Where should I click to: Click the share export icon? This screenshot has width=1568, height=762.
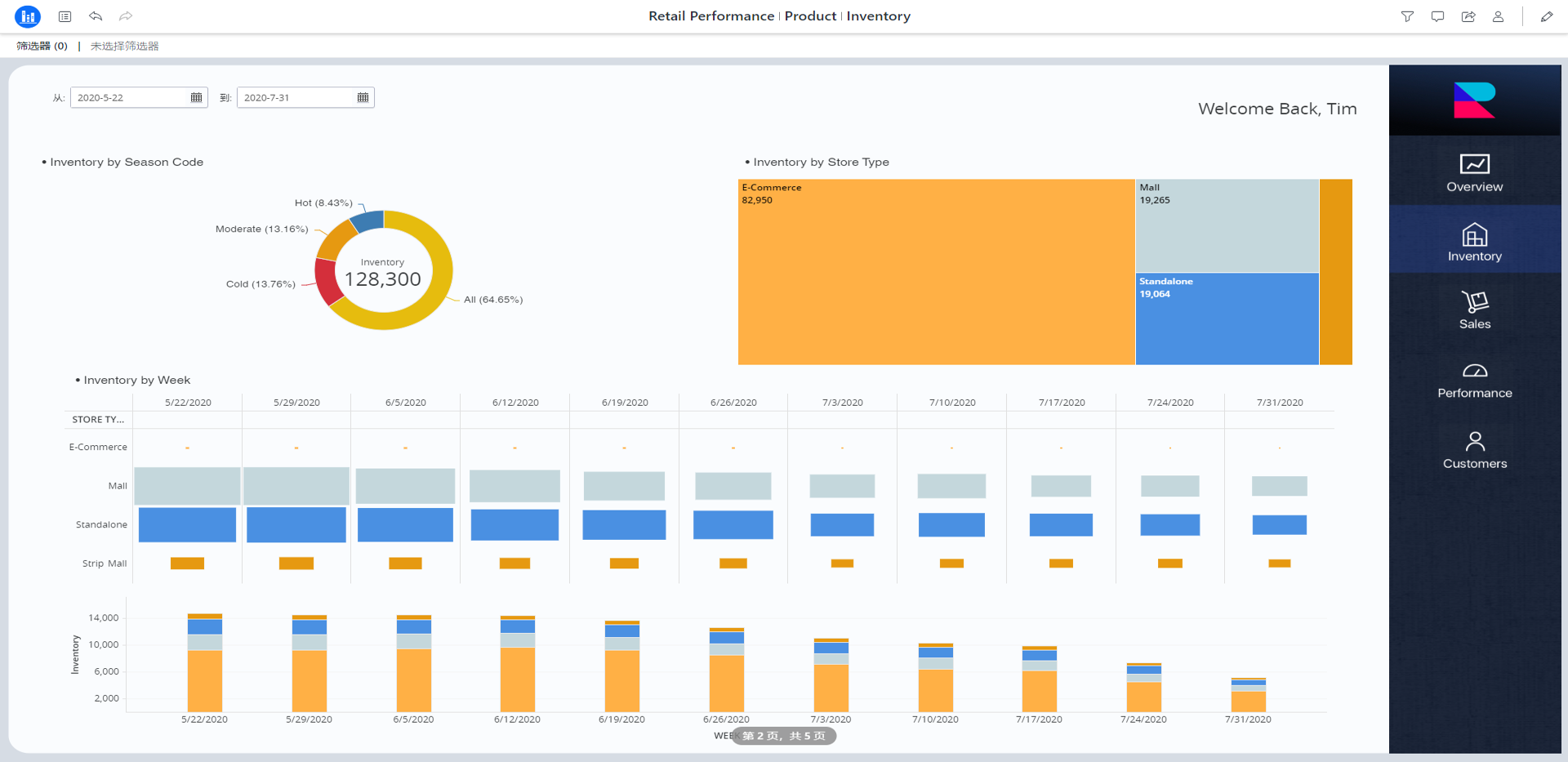pos(1468,16)
